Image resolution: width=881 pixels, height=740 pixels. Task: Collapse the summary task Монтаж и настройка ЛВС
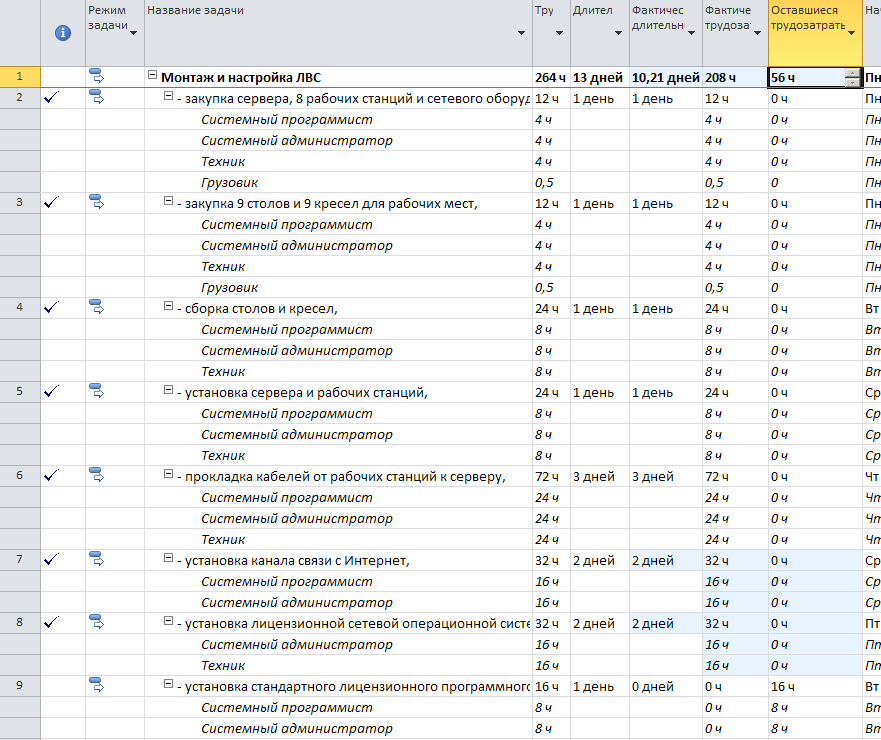[x=152, y=75]
